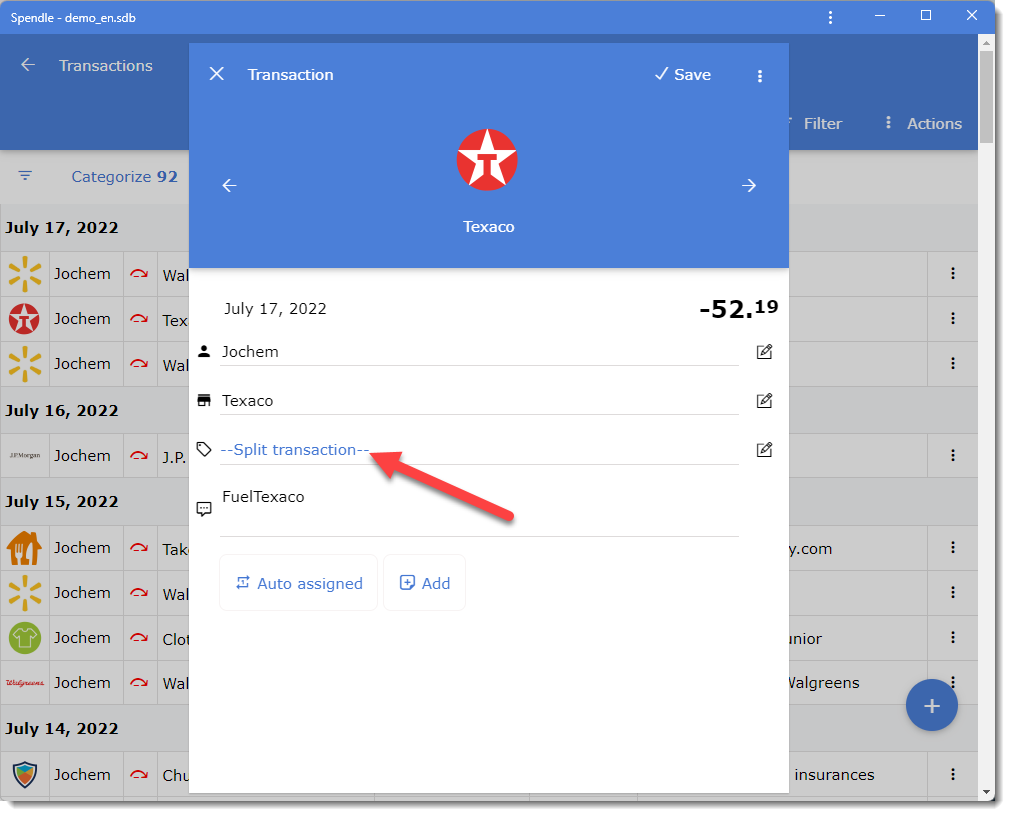Click the red transfer arrow on the Texaco row
1010x816 pixels.
(x=139, y=319)
